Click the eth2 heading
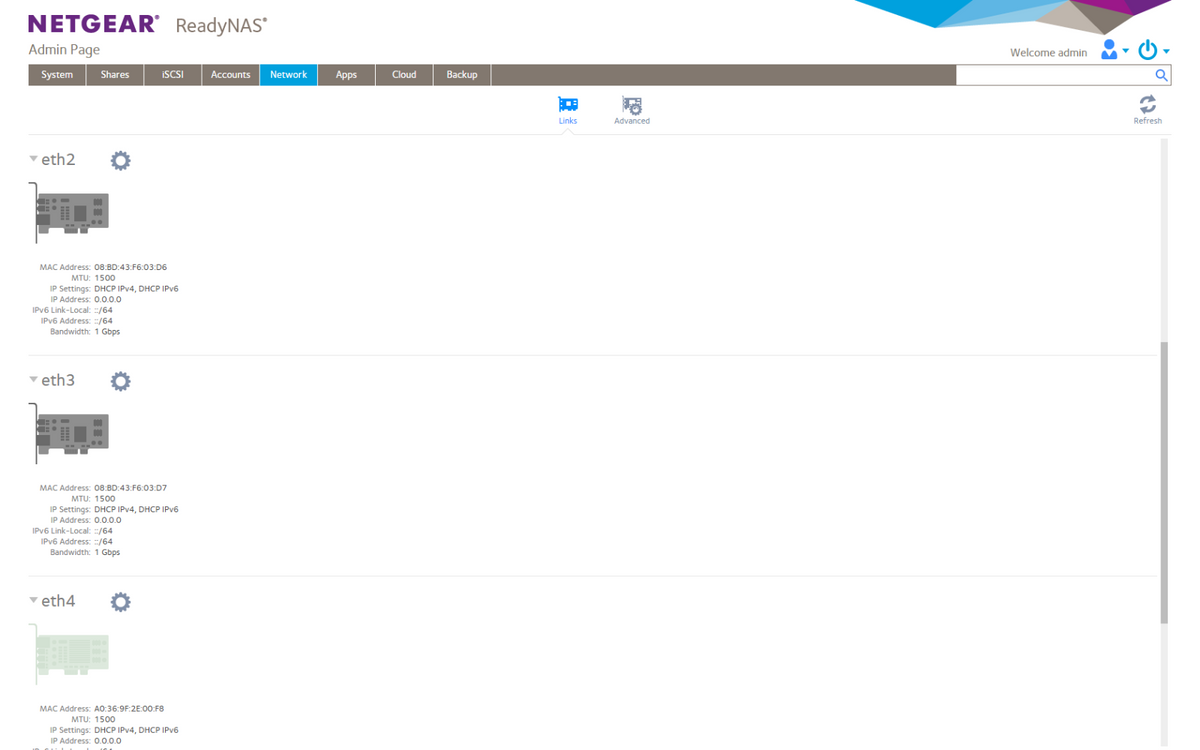 click(x=58, y=160)
